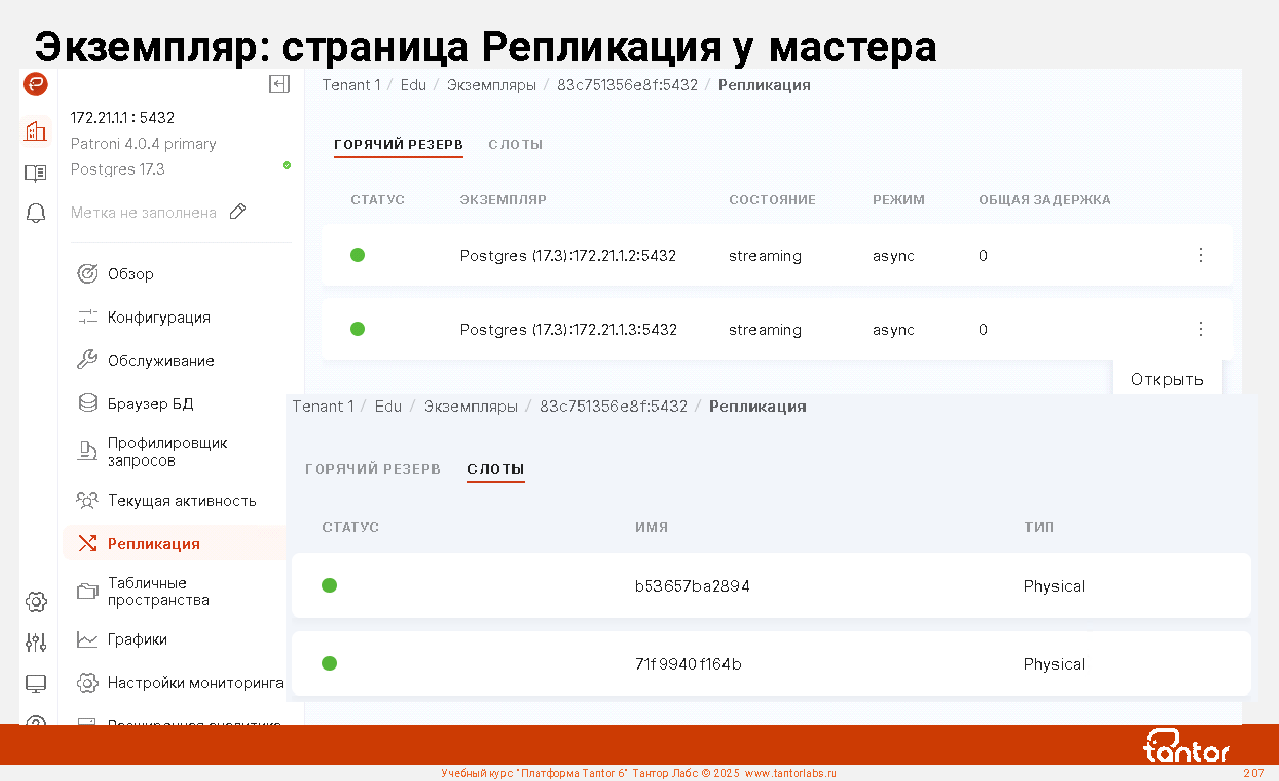Screen dimensions: 1279x781
Task: Switch to the Горячий резерв tab in lower panel
Action: tap(372, 469)
